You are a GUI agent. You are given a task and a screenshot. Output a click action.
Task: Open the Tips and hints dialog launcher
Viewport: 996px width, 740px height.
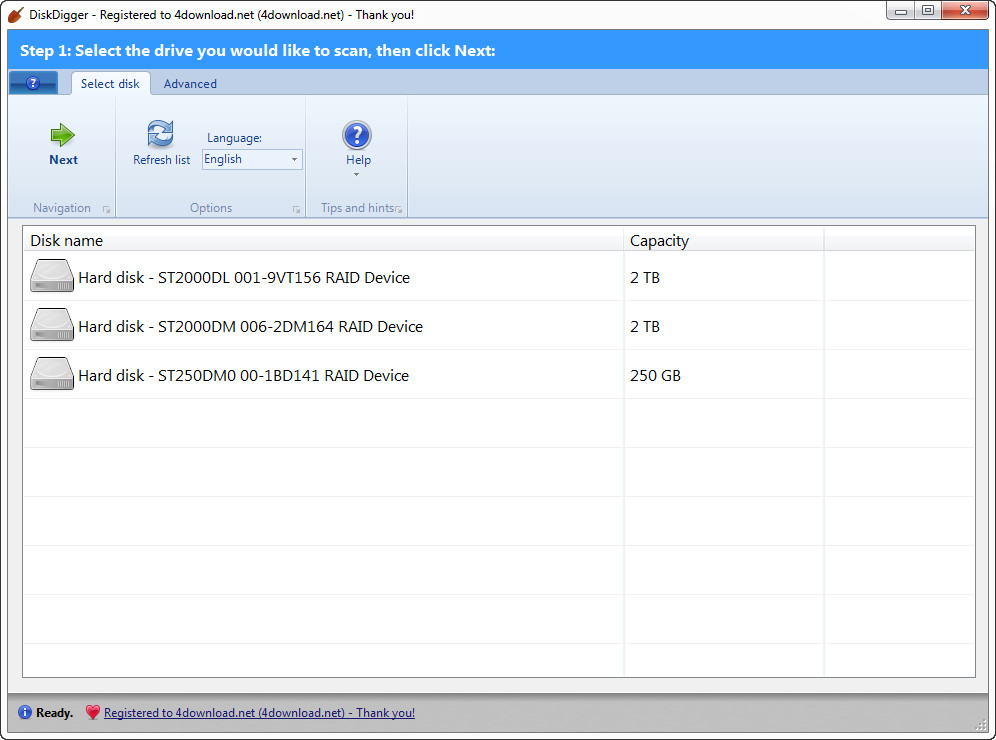tap(399, 209)
